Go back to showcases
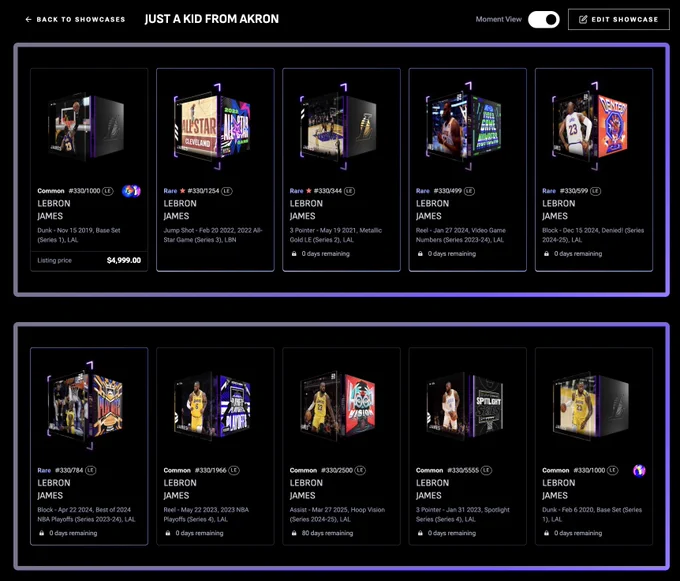Image resolution: width=680 pixels, height=581 pixels. coord(75,20)
